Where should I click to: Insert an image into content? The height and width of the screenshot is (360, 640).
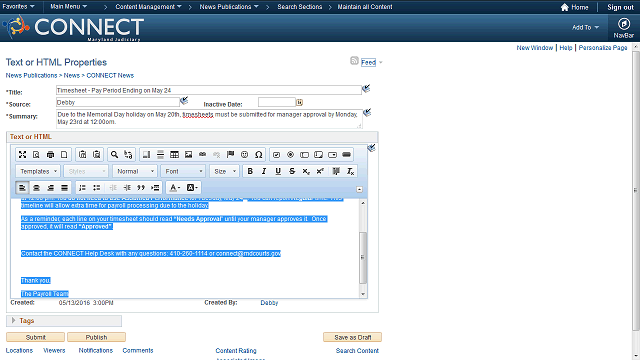click(188, 155)
